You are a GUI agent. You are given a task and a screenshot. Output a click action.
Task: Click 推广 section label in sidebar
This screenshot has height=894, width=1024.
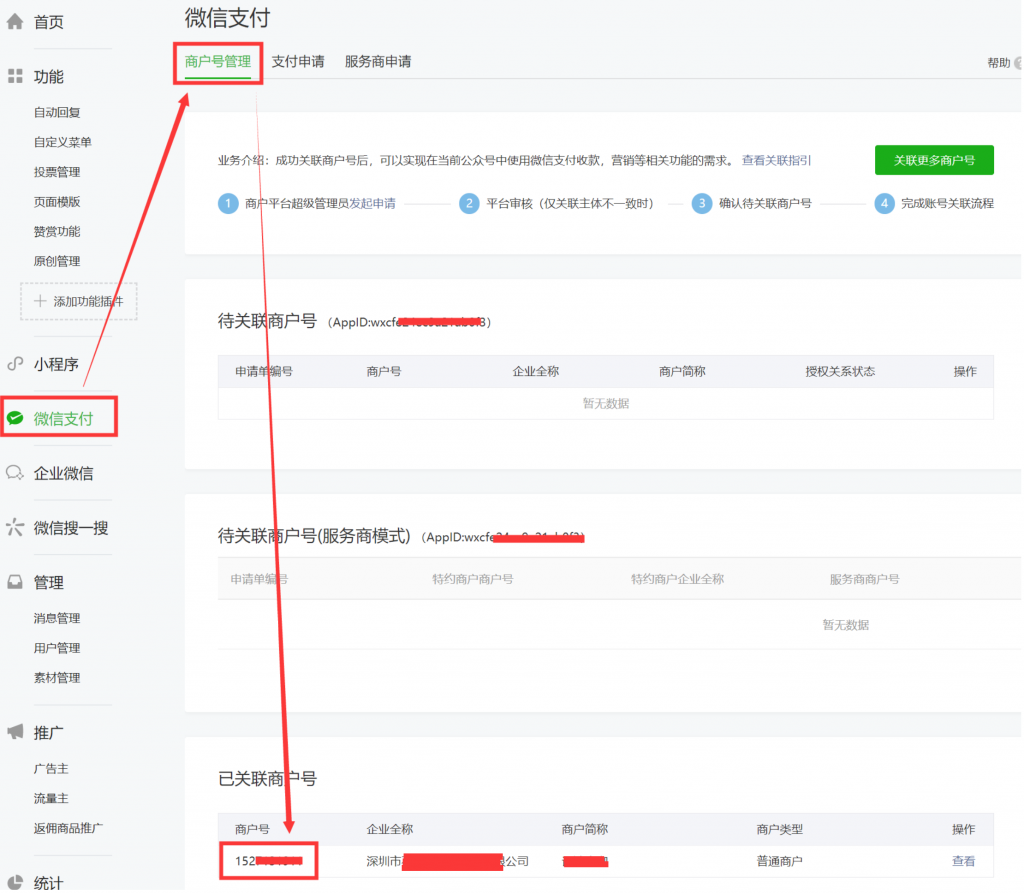click(x=49, y=733)
